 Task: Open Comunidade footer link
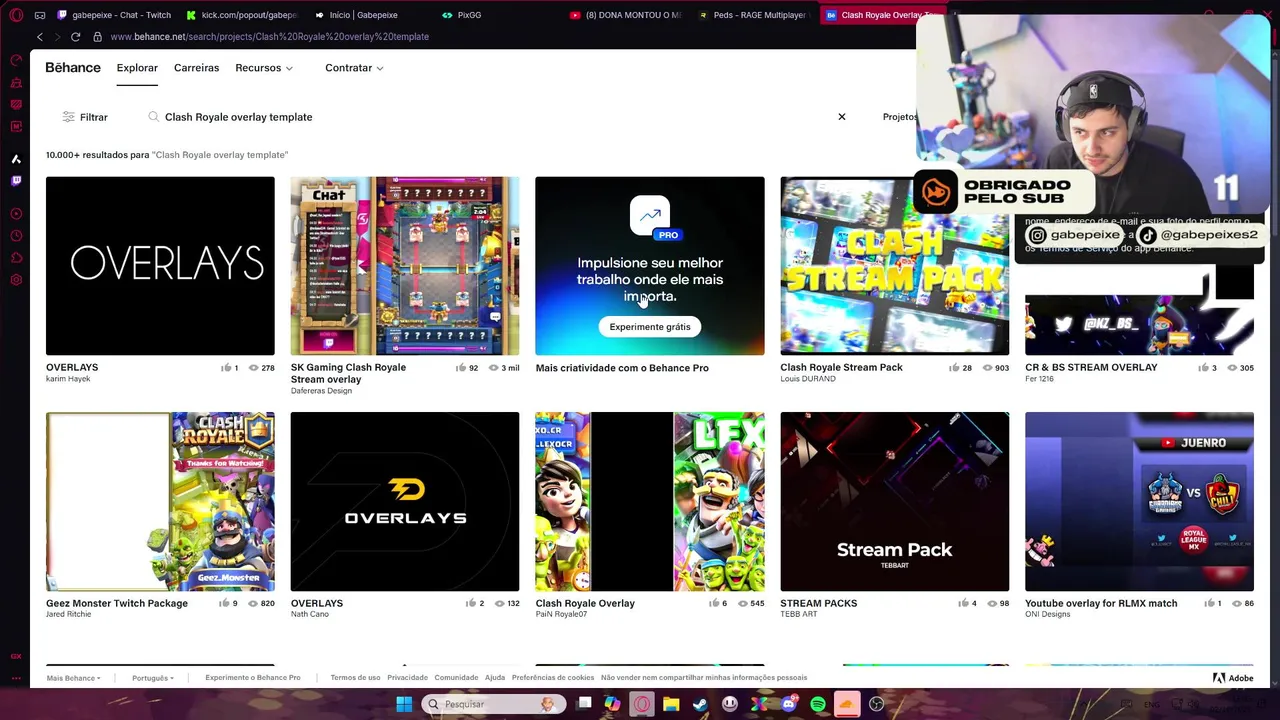[x=456, y=678]
